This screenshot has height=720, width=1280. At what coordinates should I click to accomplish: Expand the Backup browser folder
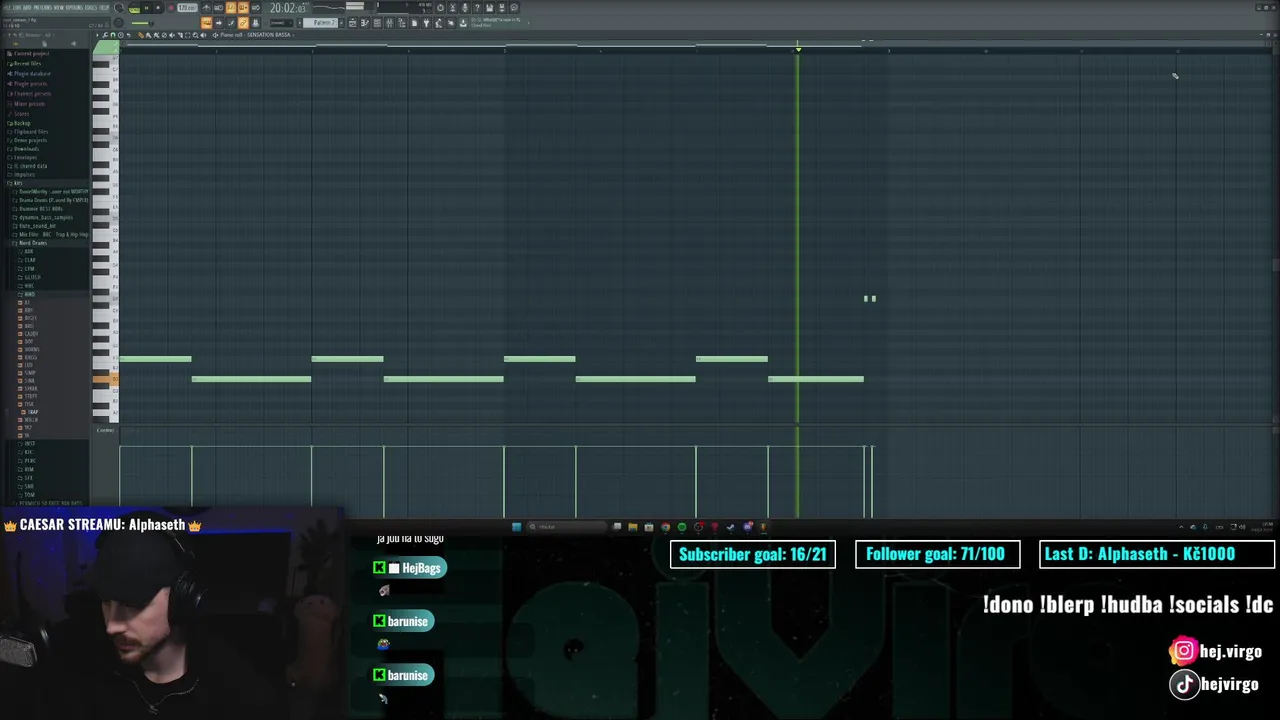point(20,123)
